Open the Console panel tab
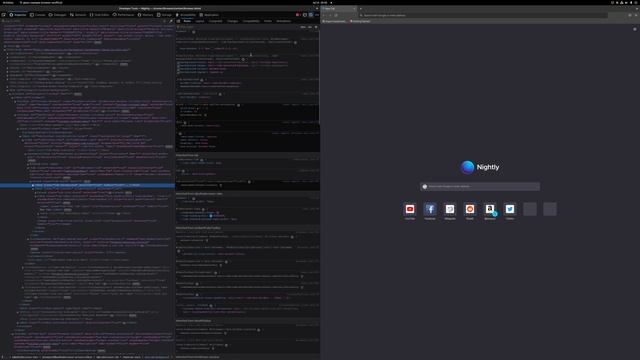This screenshot has height=360, width=640. (38, 15)
